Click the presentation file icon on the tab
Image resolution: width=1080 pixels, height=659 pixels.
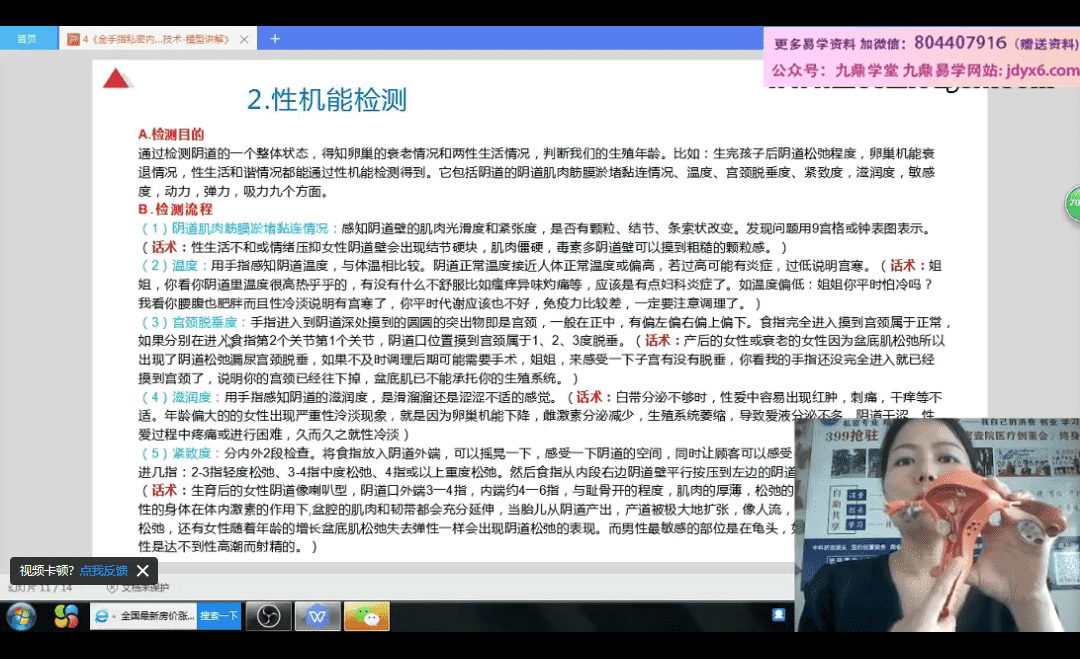[74, 39]
